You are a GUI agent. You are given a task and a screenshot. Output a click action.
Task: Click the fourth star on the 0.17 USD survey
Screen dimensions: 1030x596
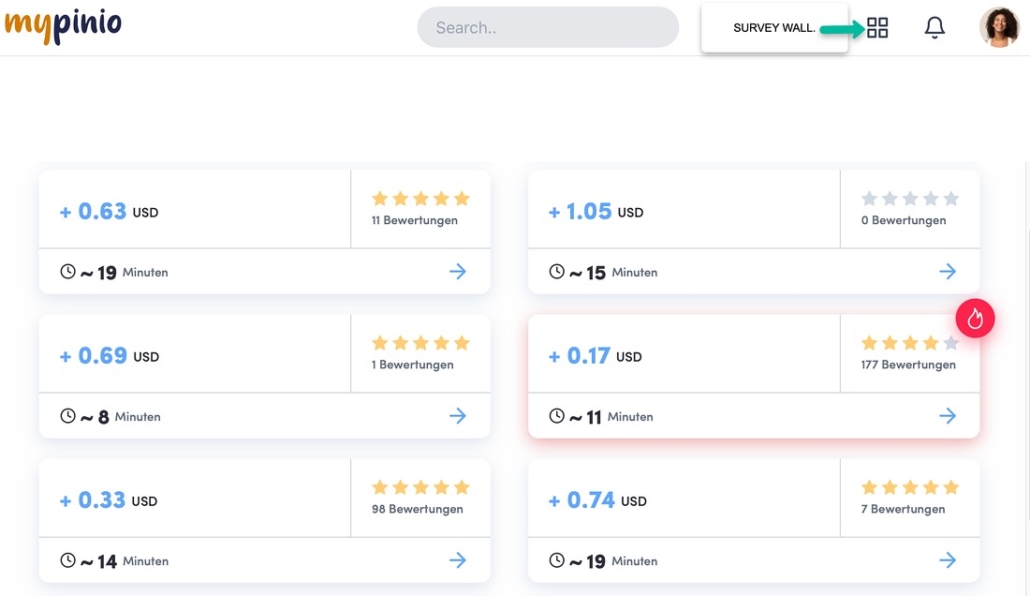(x=930, y=342)
